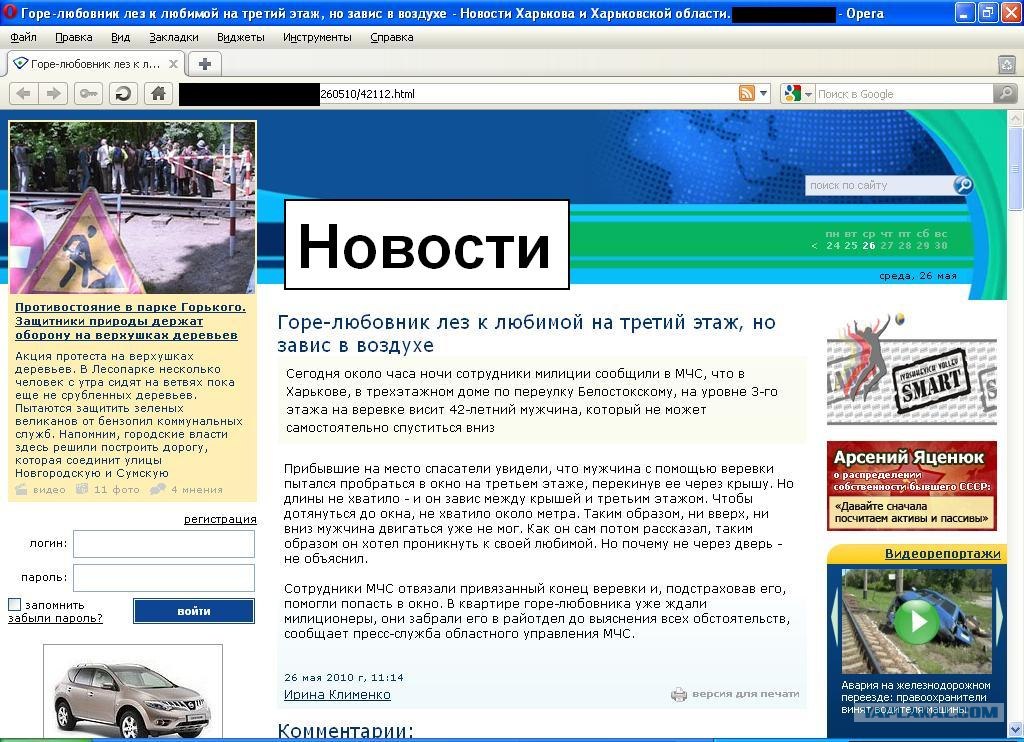
Task: Open the Вид menu
Action: (x=121, y=37)
